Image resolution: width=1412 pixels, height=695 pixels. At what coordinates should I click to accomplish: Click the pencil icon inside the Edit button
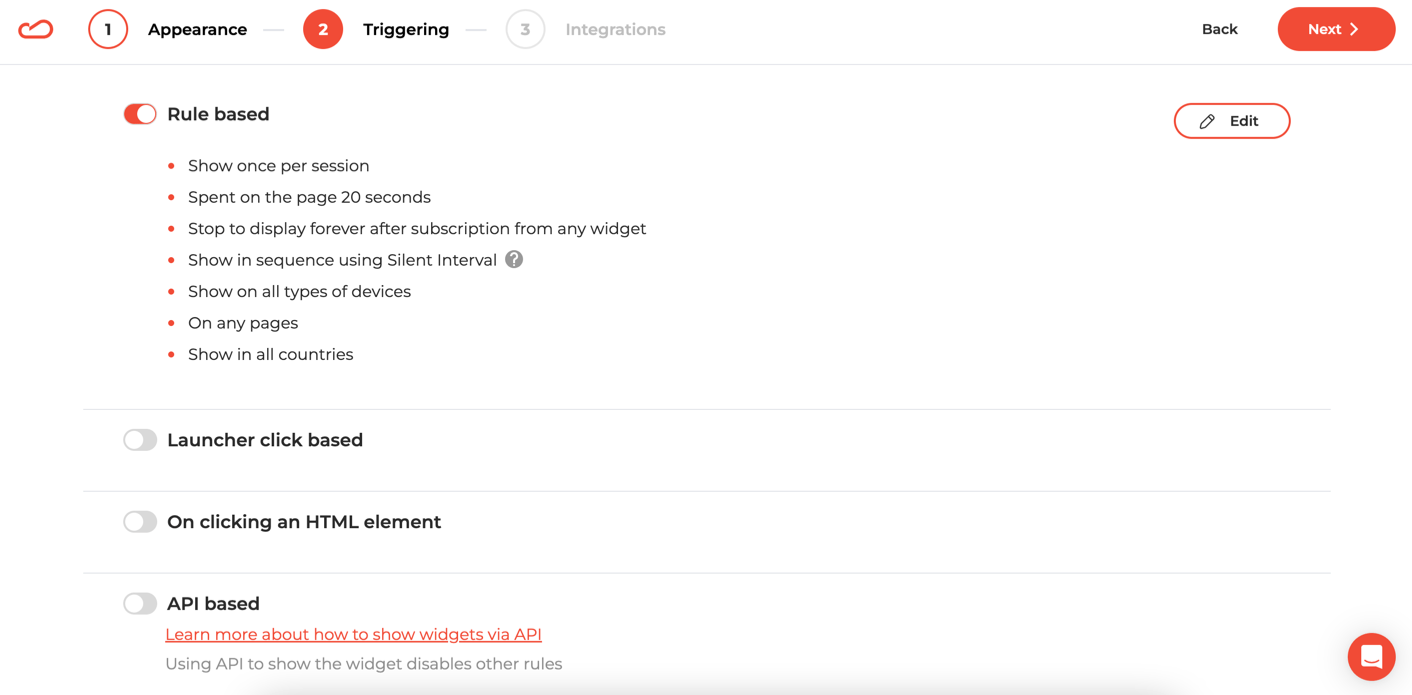pyautogui.click(x=1207, y=120)
